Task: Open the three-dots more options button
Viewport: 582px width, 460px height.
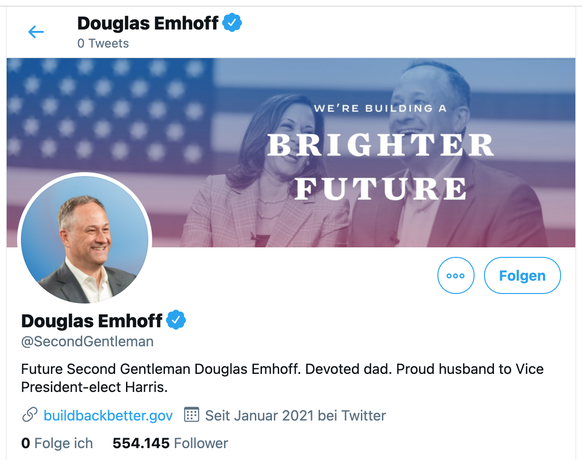Action: point(455,275)
